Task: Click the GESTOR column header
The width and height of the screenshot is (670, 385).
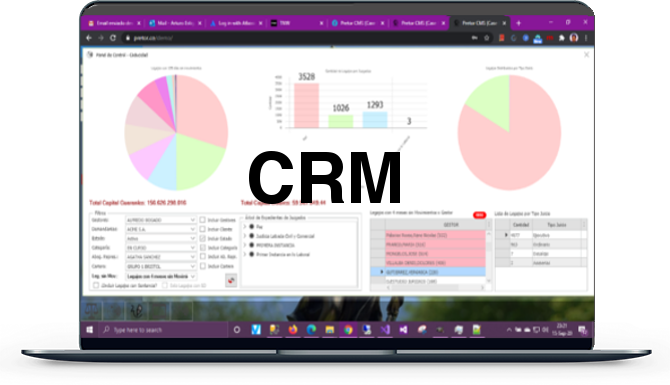Action: click(x=435, y=224)
